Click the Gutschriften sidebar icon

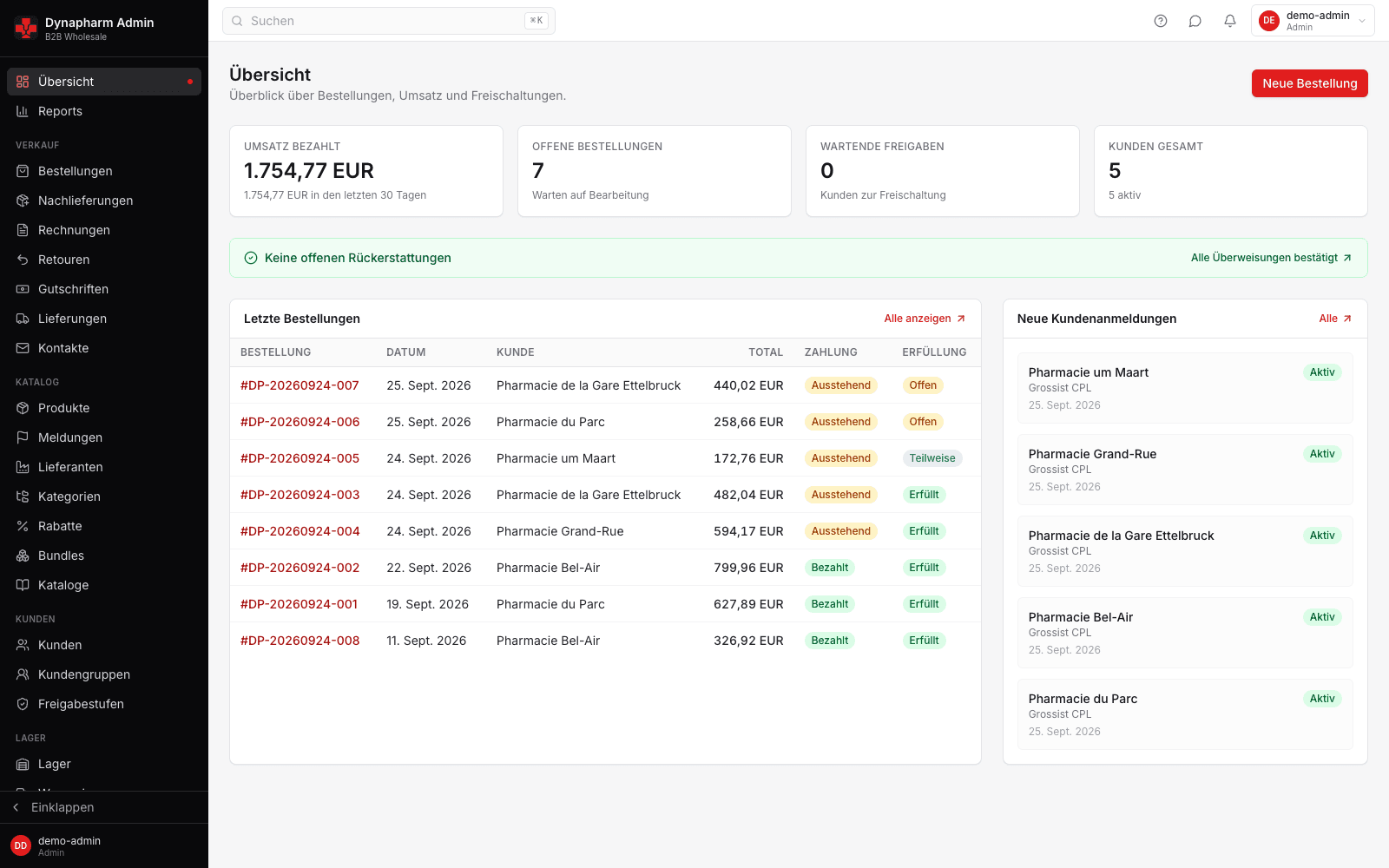(x=23, y=289)
